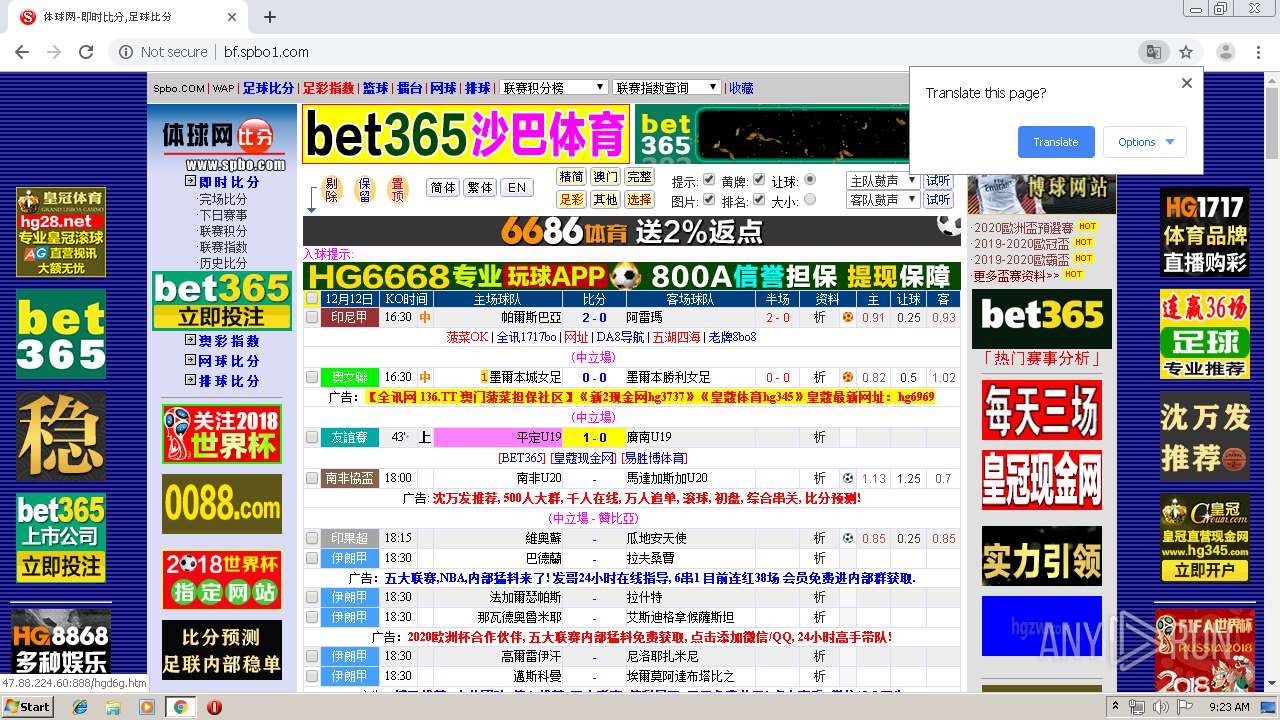Click the 保留 (keep) round icon
This screenshot has width=1280, height=720.
pos(365,189)
